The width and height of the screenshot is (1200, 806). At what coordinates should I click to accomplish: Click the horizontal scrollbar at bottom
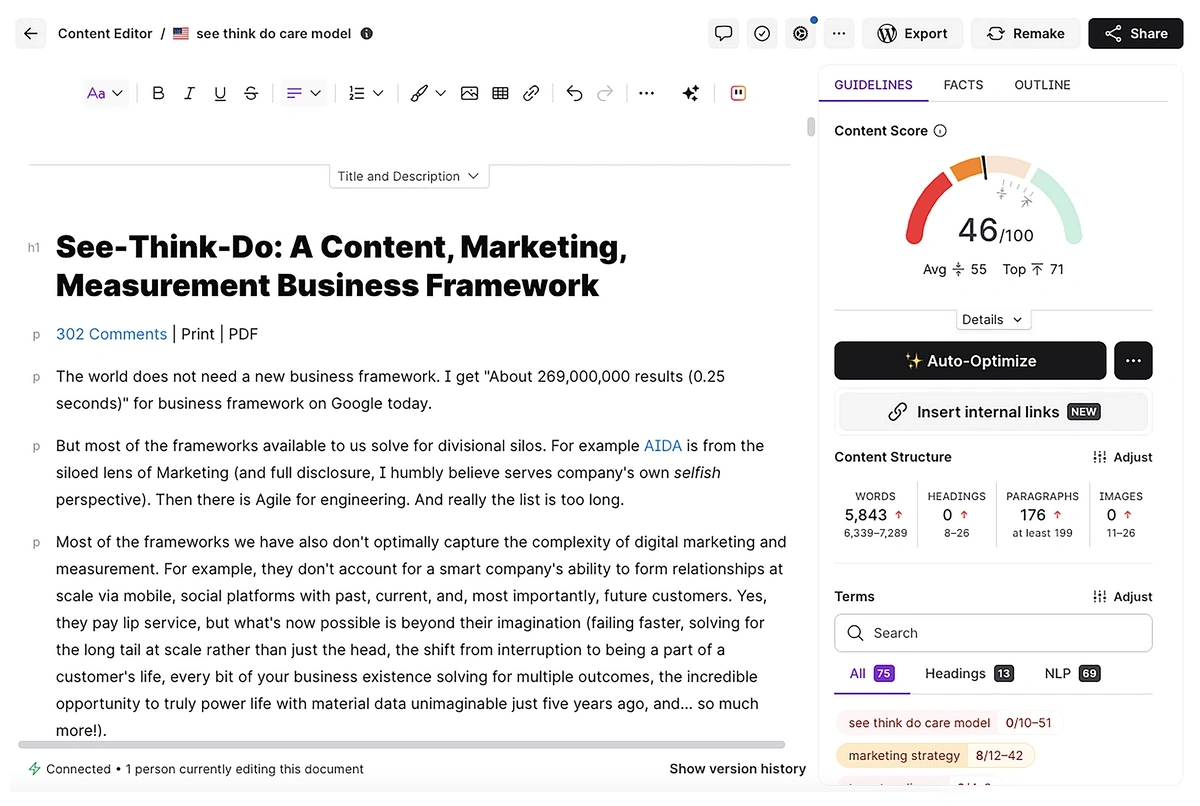(x=401, y=745)
